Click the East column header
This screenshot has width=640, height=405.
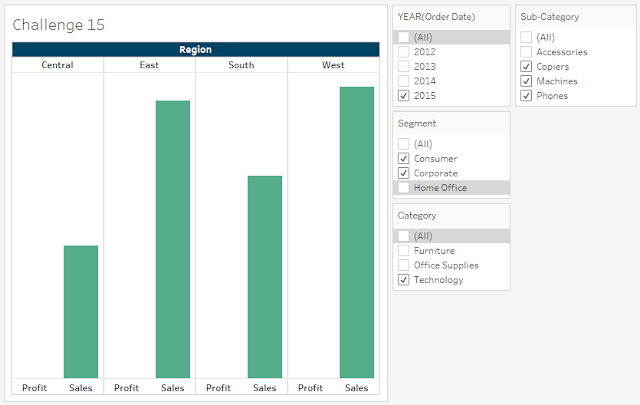tap(149, 65)
